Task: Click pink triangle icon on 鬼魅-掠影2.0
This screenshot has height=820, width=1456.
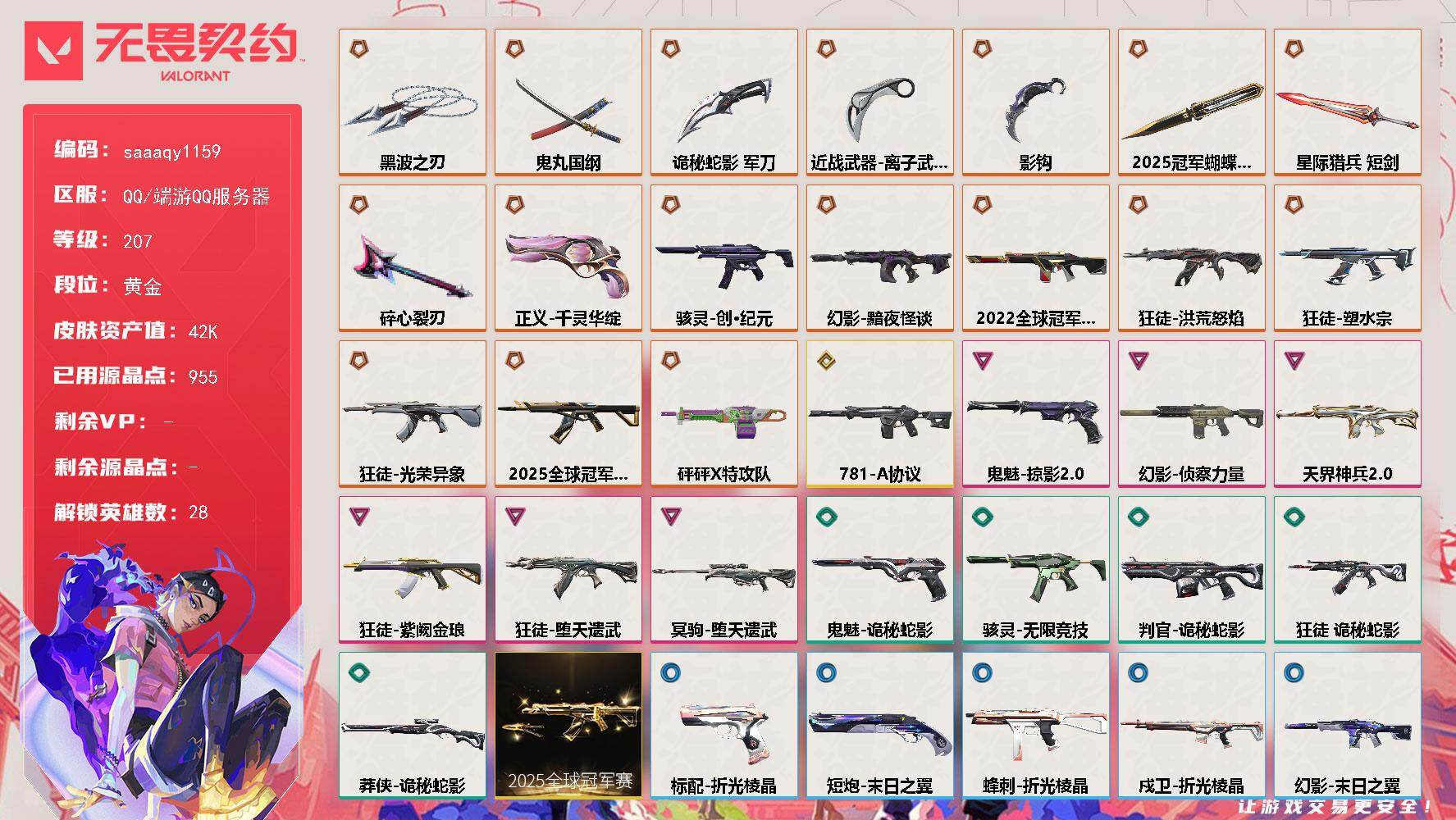Action: pyautogui.click(x=982, y=361)
